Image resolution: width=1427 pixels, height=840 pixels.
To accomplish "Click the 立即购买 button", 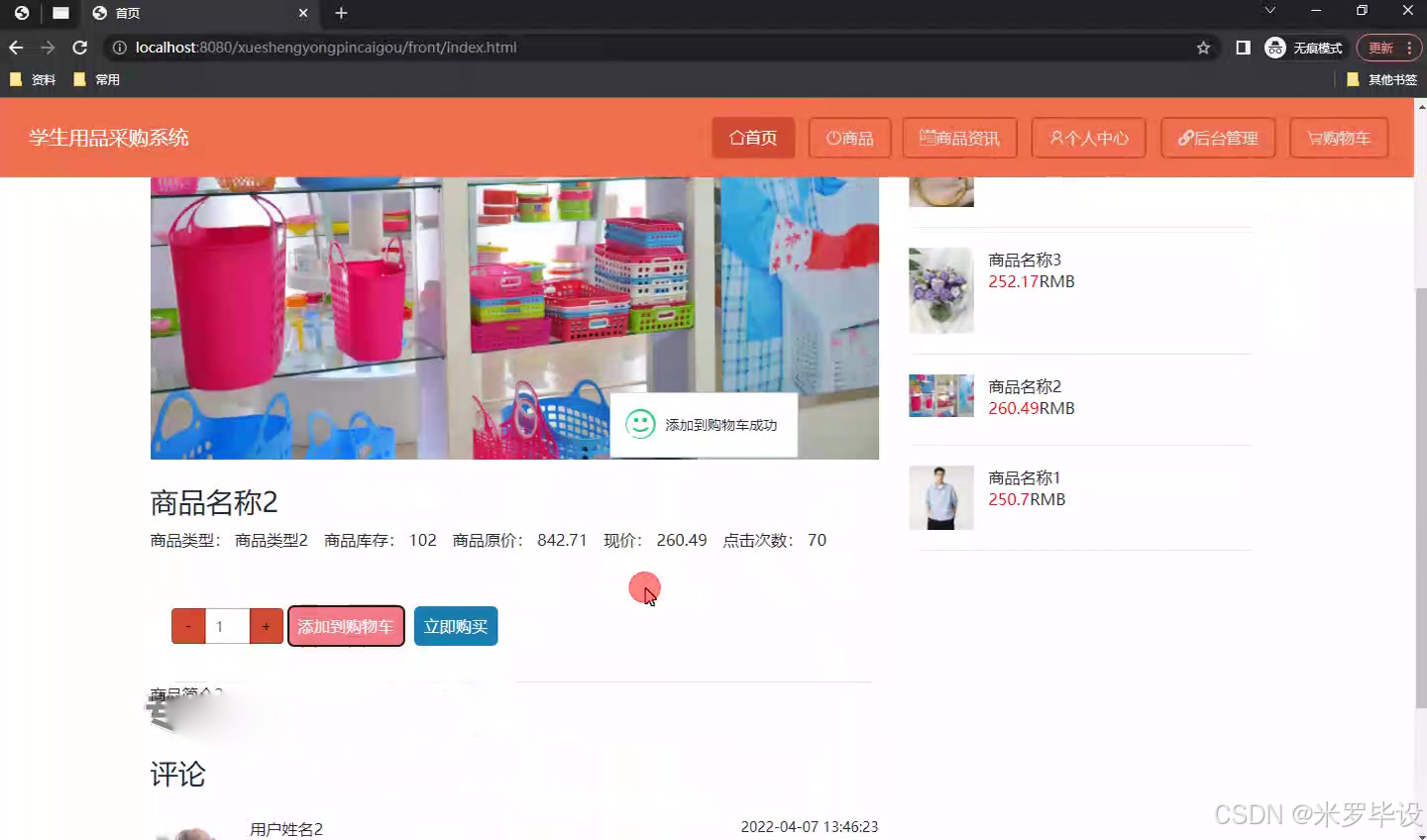I will [455, 626].
